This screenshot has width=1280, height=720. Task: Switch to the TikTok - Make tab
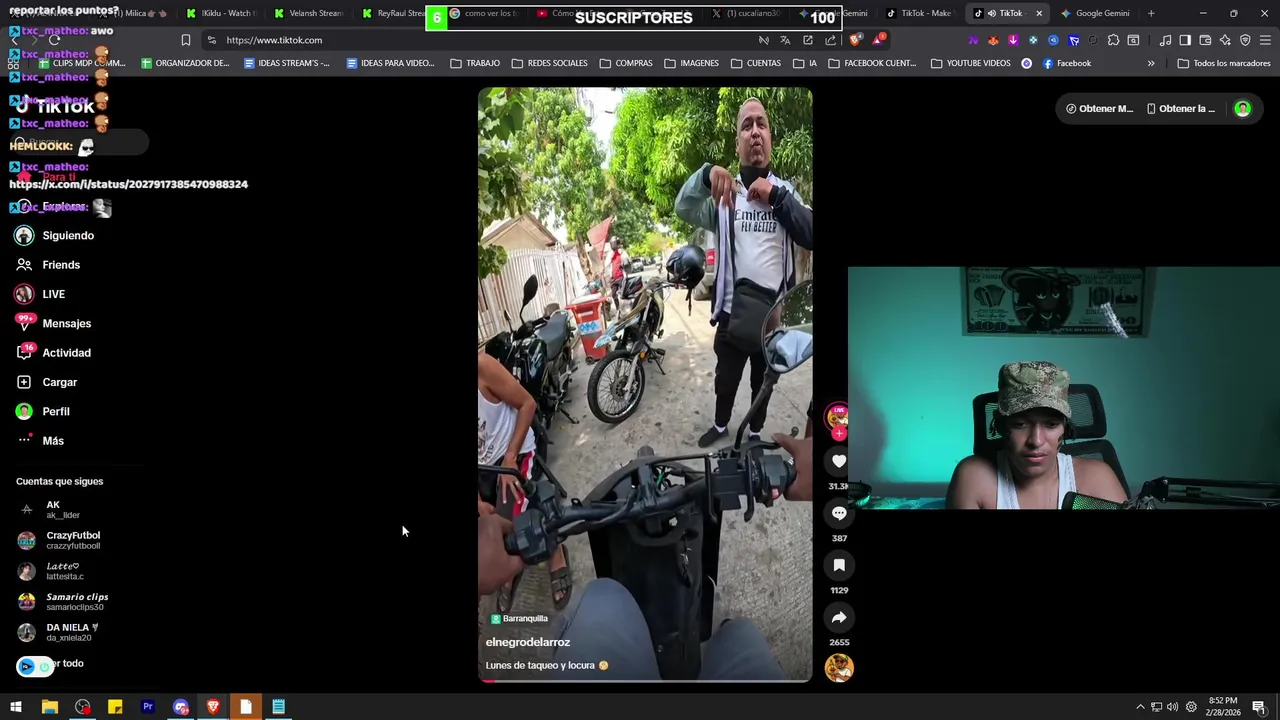[x=919, y=13]
